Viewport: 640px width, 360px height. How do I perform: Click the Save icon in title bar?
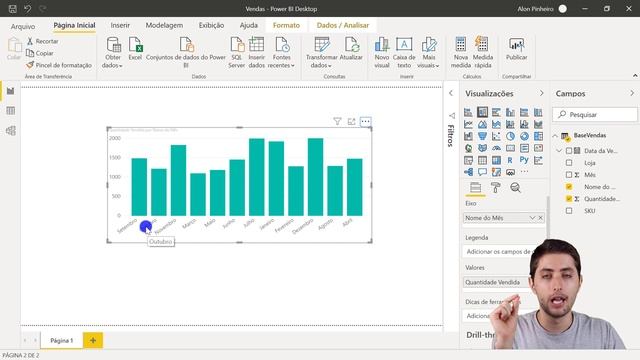13,9
